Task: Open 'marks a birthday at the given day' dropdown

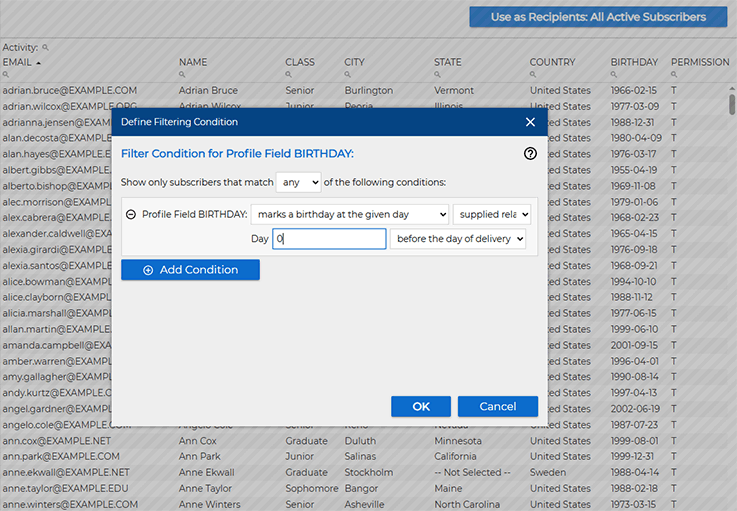Action: [x=349, y=214]
